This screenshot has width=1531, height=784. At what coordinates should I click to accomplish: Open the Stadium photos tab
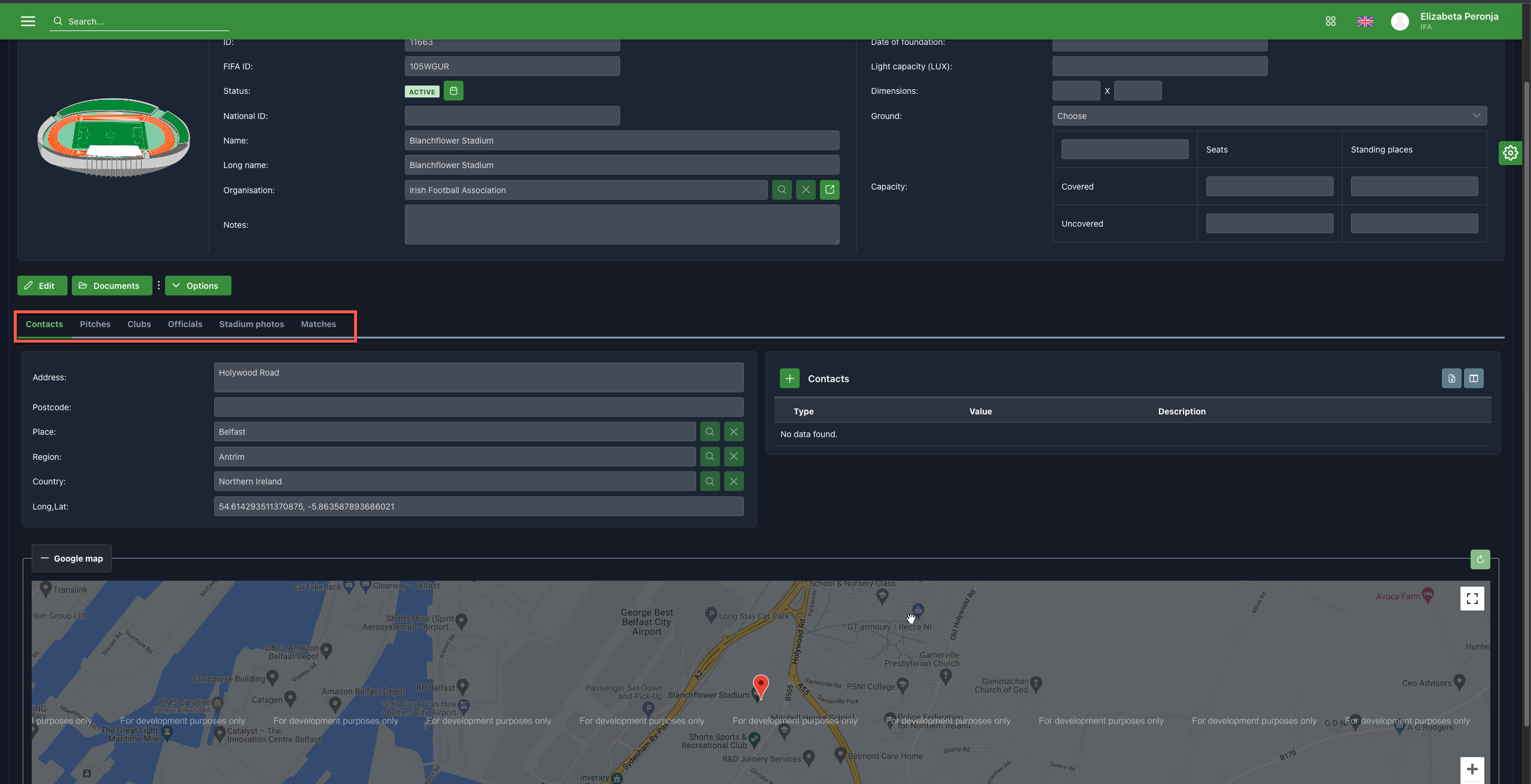click(251, 324)
